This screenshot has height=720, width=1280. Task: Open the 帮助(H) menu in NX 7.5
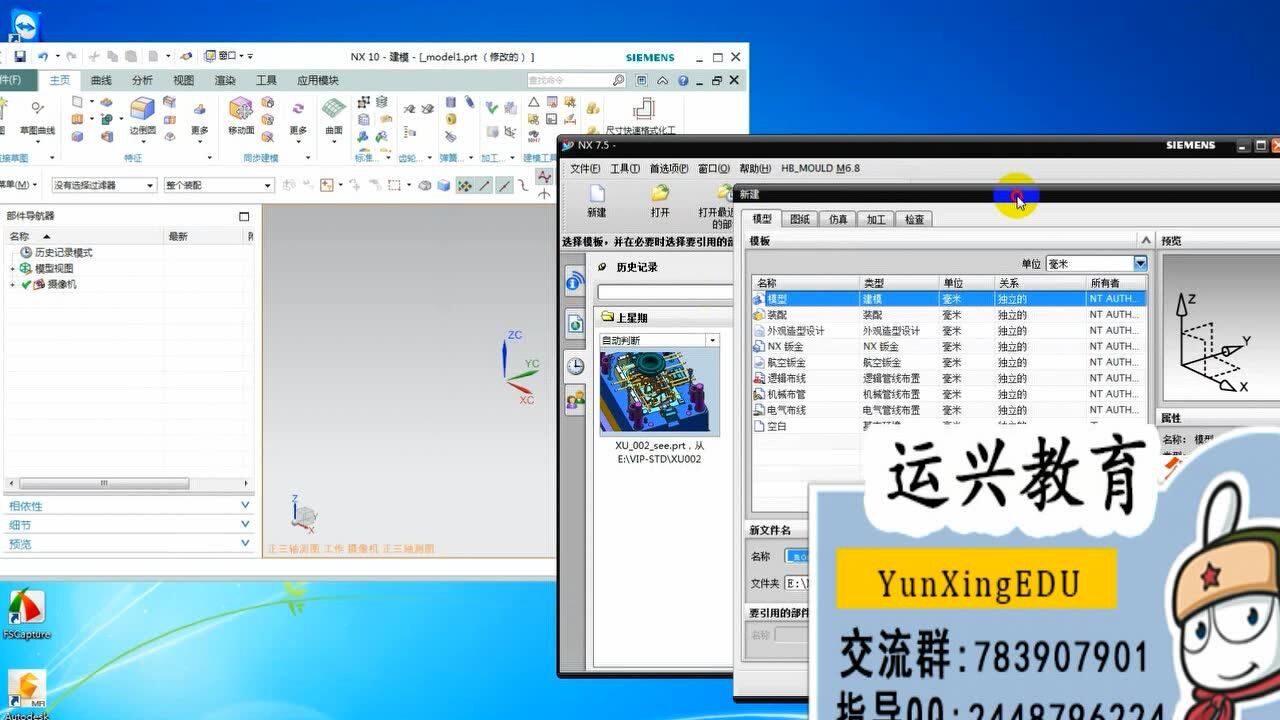click(755, 168)
